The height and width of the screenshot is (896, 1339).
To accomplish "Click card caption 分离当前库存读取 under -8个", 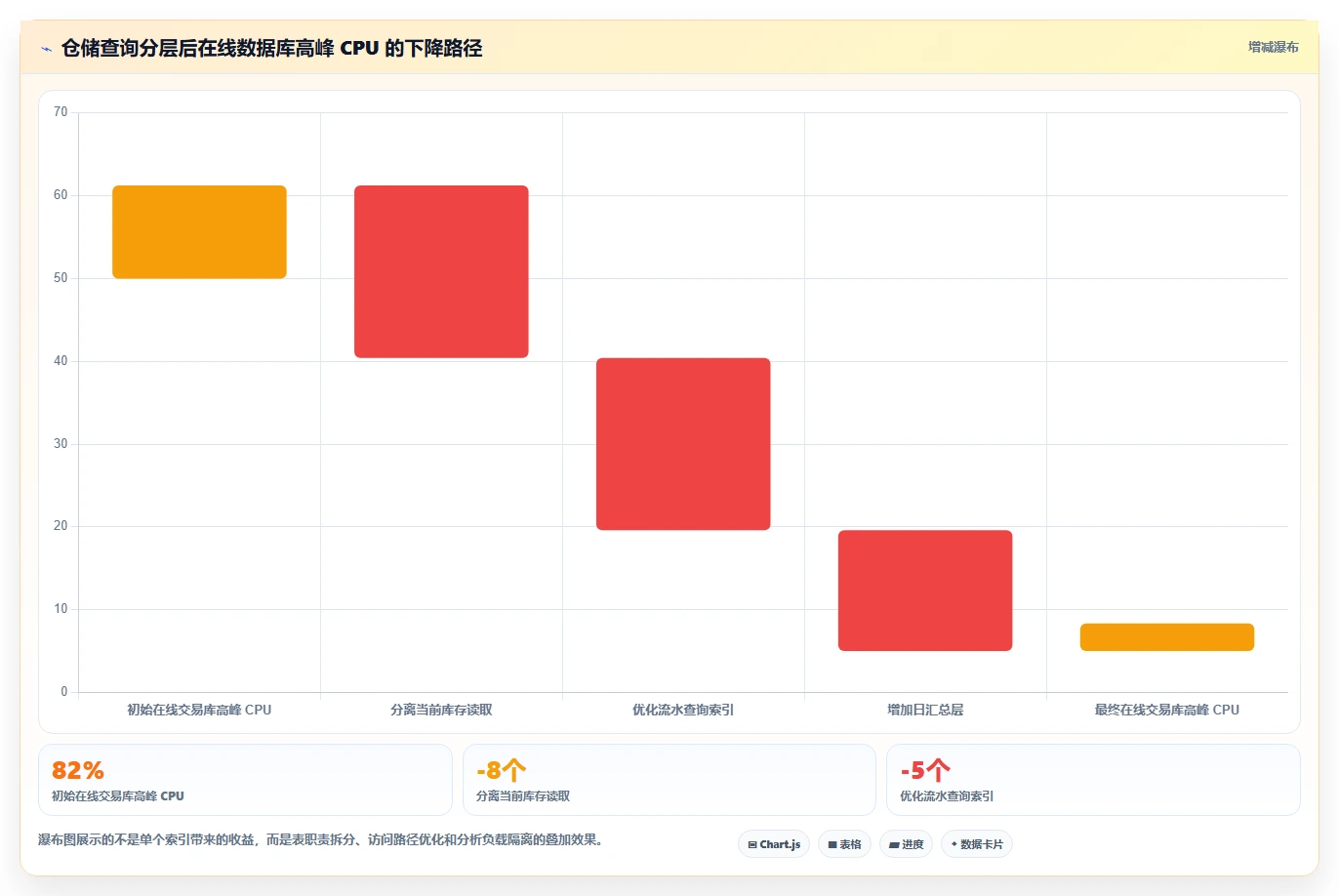I will pos(523,796).
